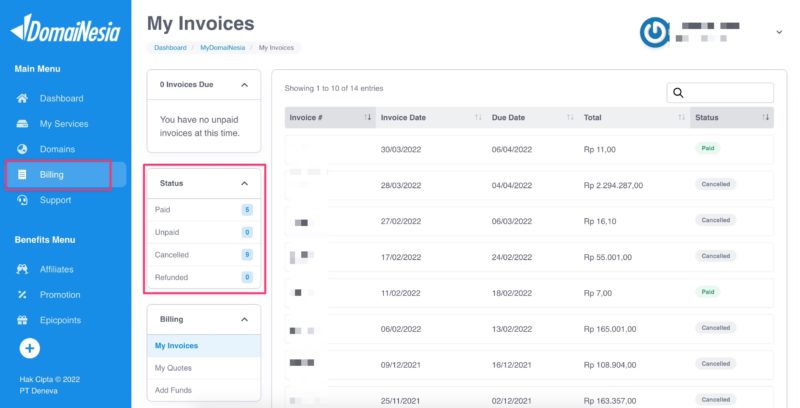
Task: Collapse the Status filter panel
Action: click(244, 184)
